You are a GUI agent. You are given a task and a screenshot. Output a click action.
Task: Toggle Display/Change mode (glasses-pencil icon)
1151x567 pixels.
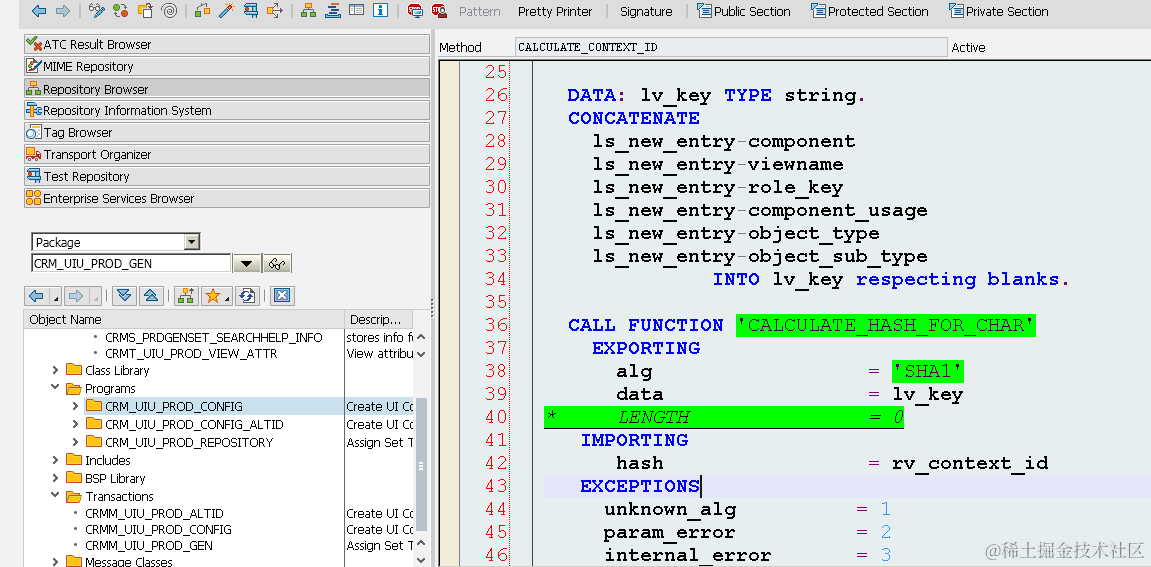pos(97,11)
